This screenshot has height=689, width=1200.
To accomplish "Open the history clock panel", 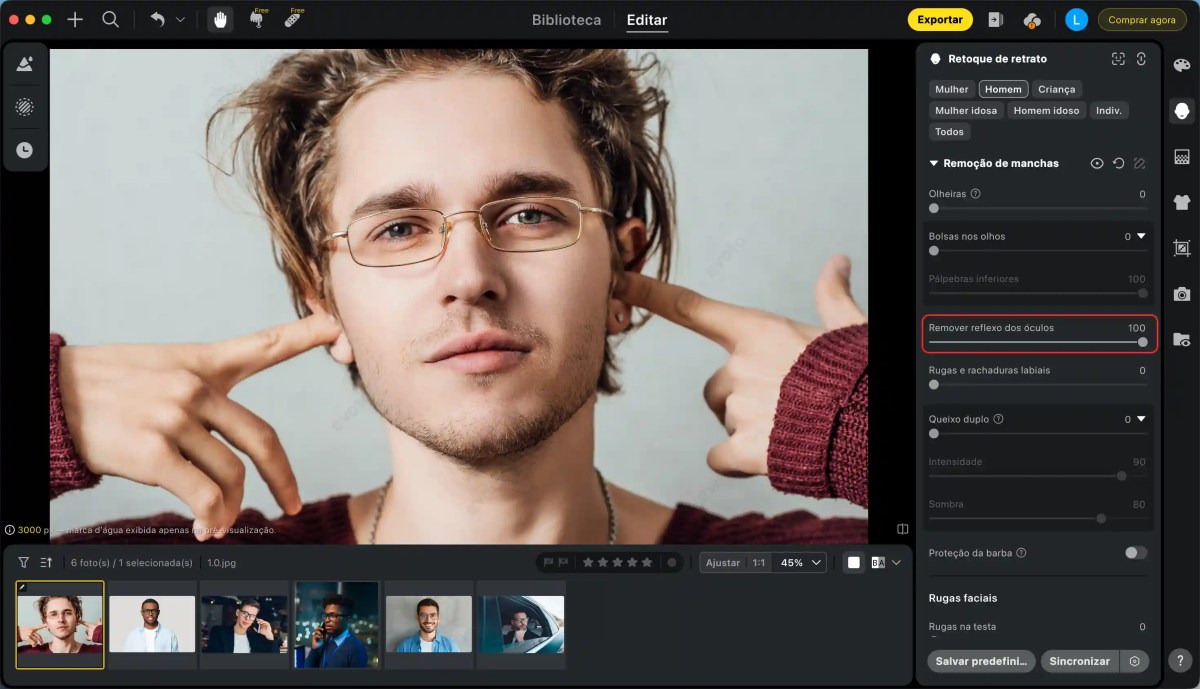I will coord(25,150).
